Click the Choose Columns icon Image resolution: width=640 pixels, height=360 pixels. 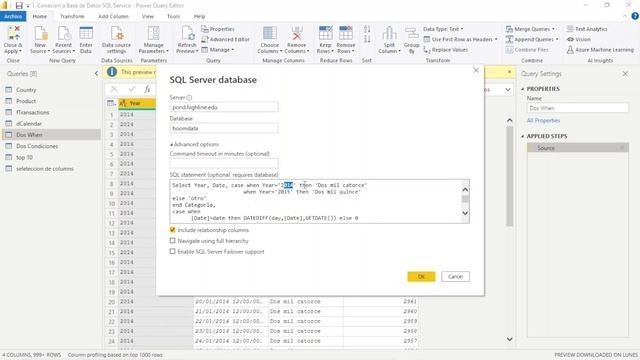tap(269, 33)
